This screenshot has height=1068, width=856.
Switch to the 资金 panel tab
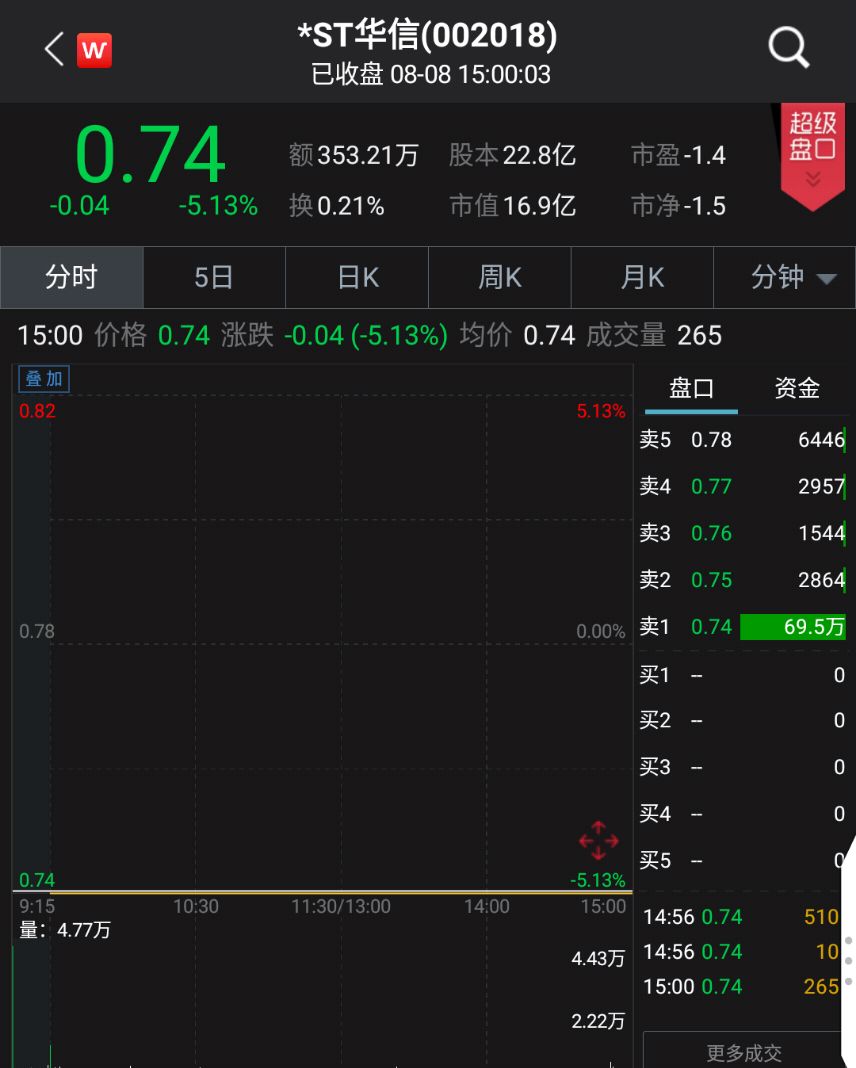pyautogui.click(x=797, y=389)
